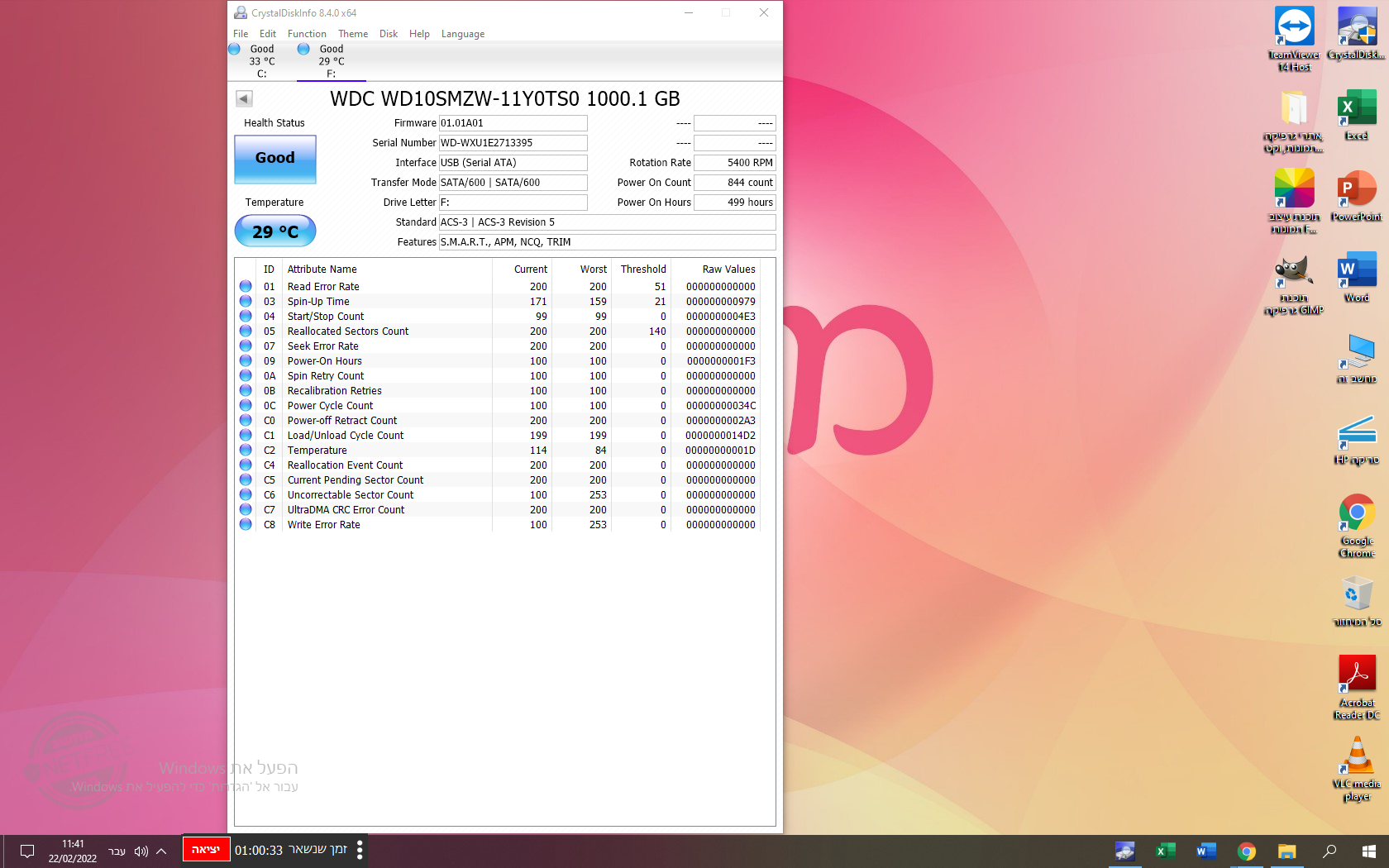The image size is (1389, 868).
Task: Click the Transfer Mode field
Action: [x=513, y=183]
